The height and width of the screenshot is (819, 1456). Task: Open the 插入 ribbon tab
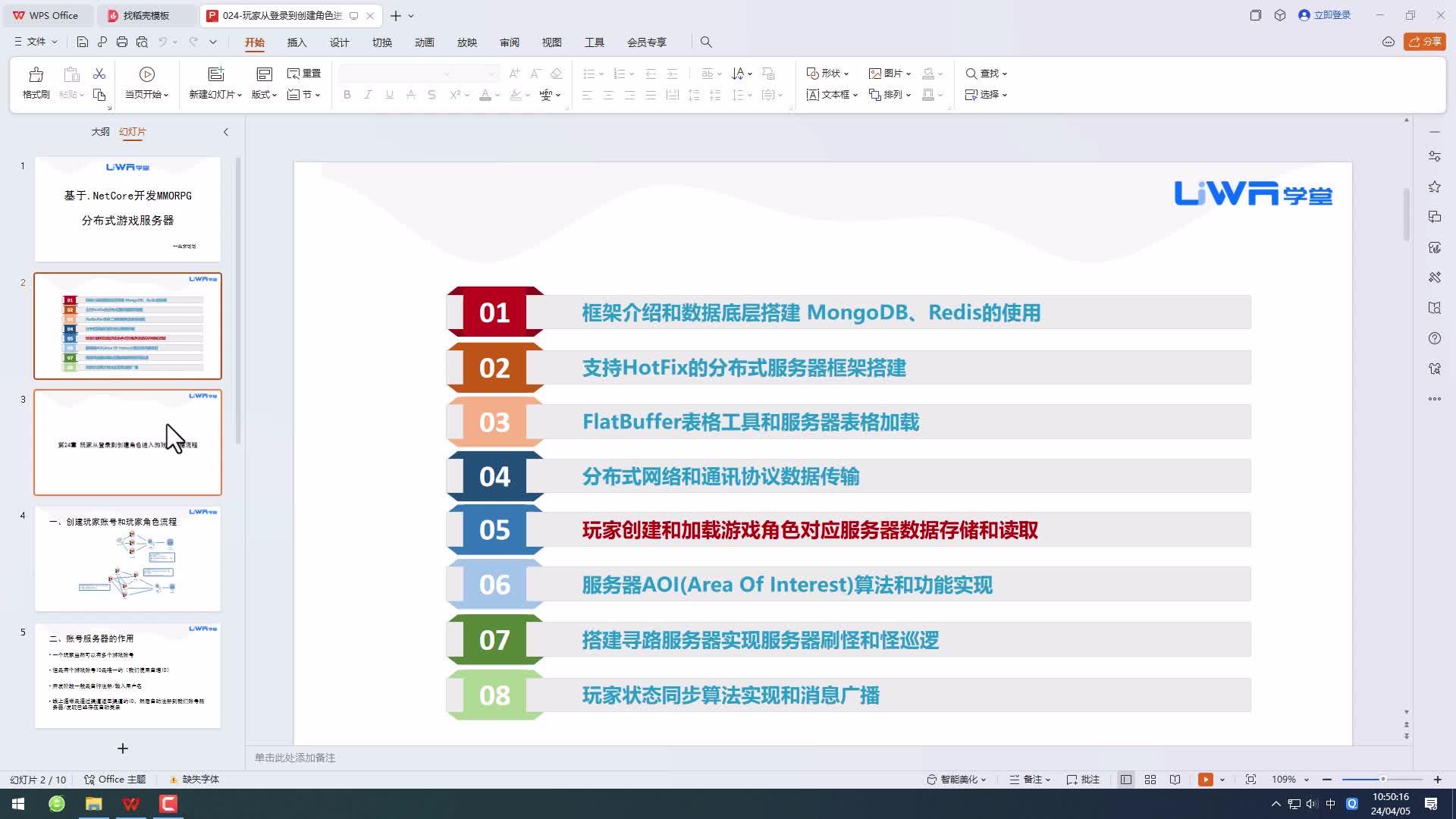click(x=297, y=42)
